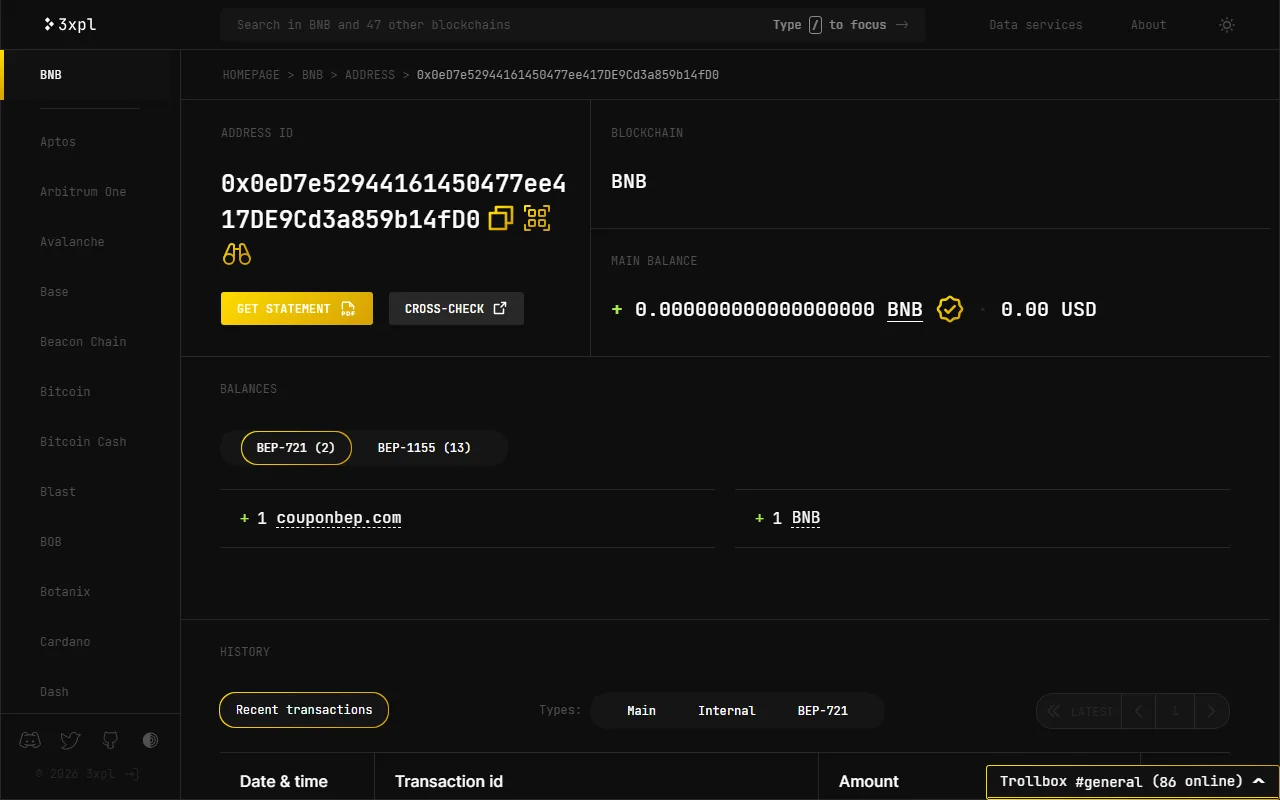
Task: Toggle the light theme sun icon
Action: click(1227, 25)
